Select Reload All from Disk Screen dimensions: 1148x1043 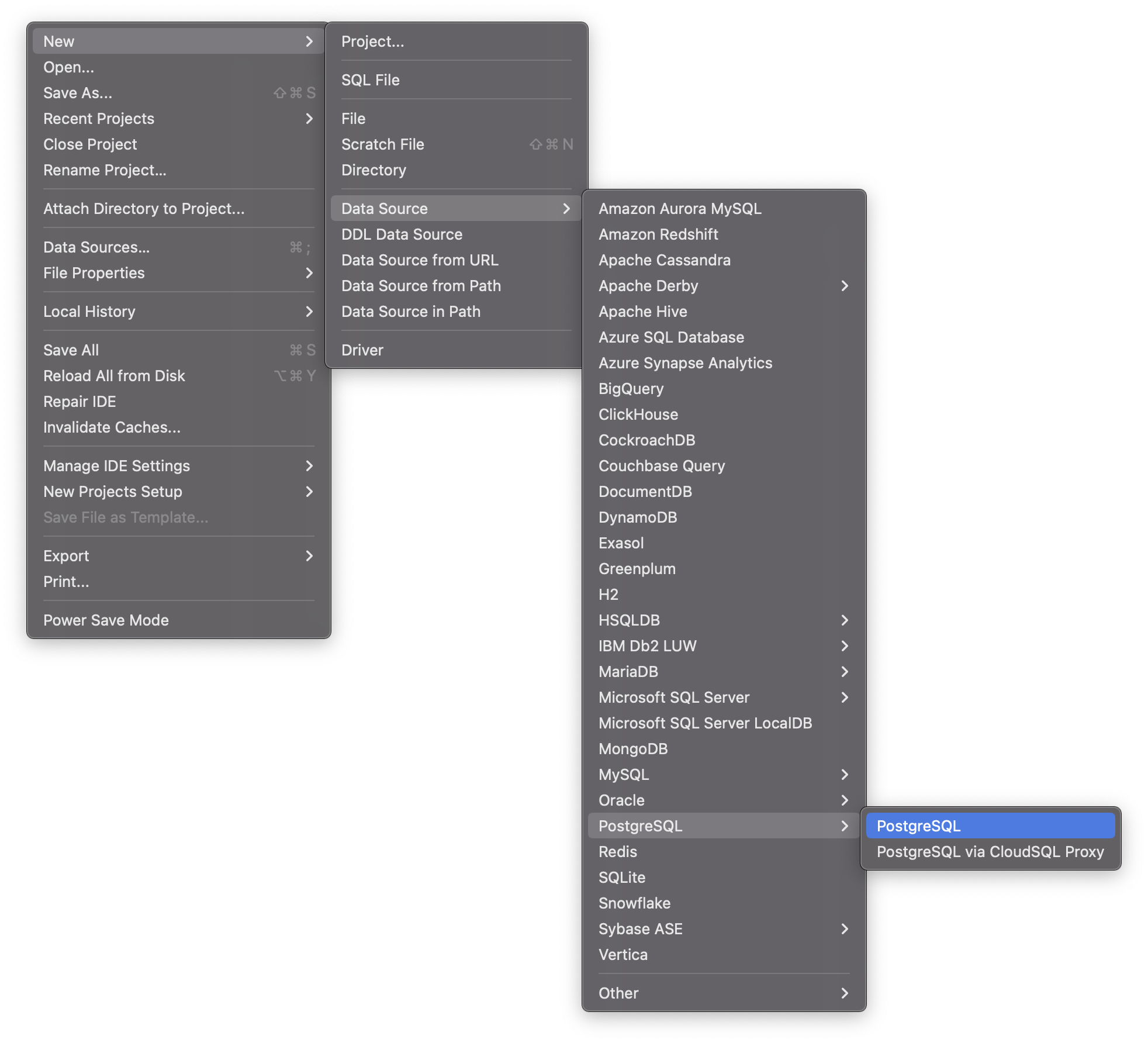pyautogui.click(x=114, y=376)
